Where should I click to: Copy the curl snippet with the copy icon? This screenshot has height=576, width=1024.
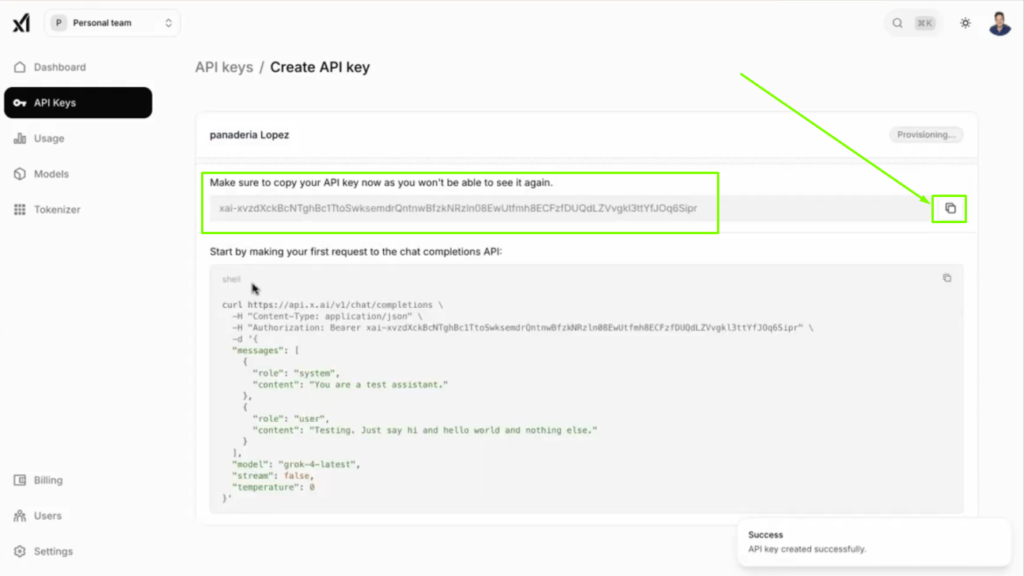coord(947,277)
